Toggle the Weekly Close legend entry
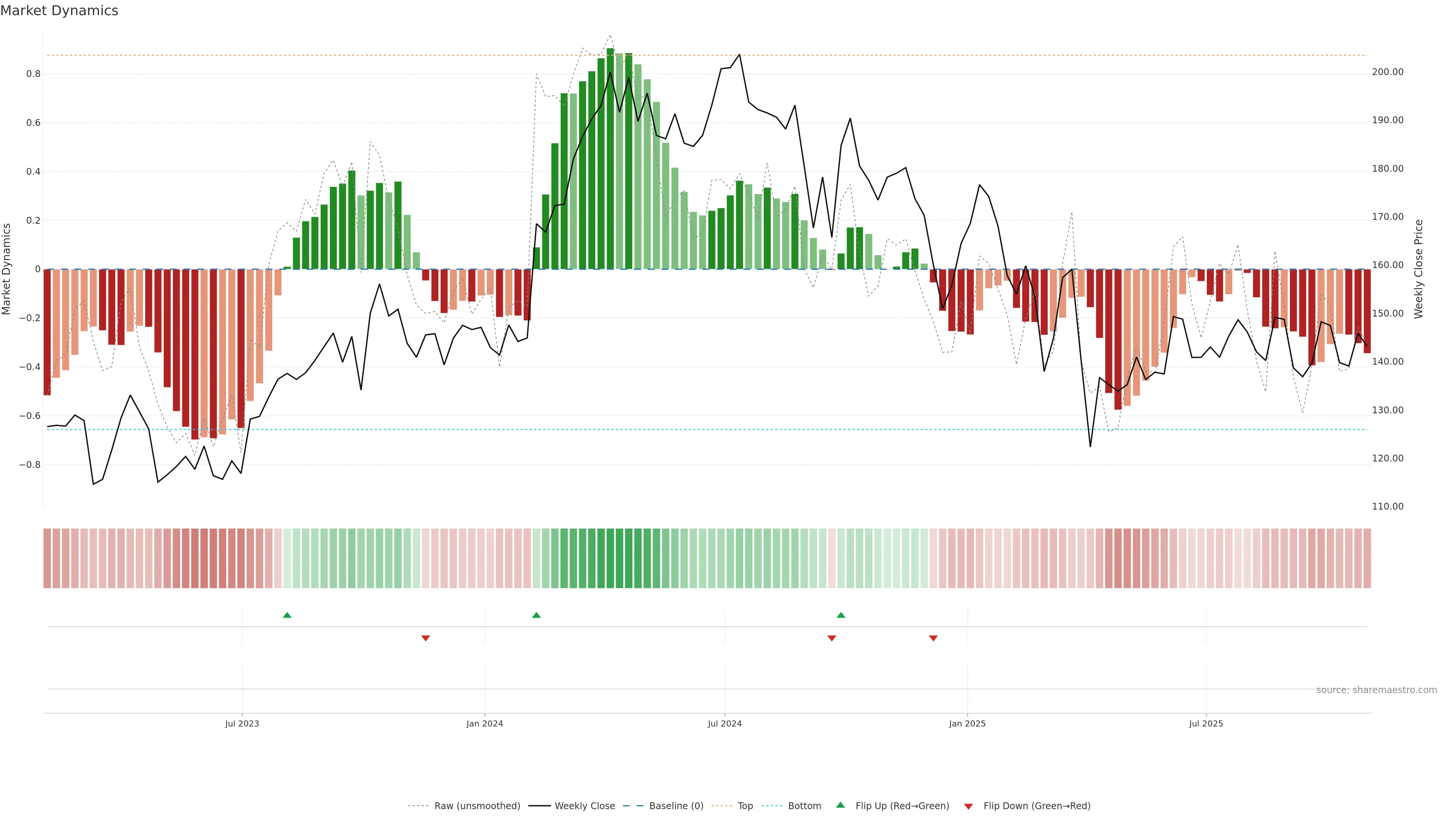Screen dimensions: 1456x819 (x=584, y=806)
